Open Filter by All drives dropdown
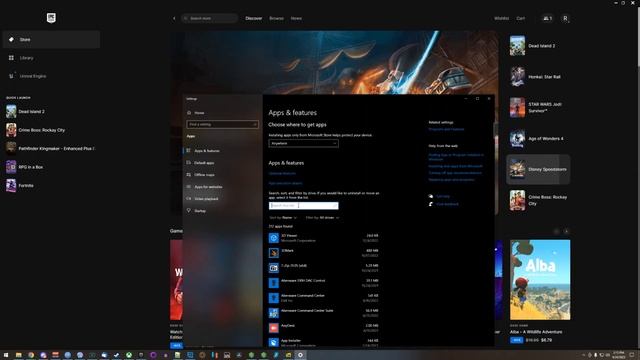The width and height of the screenshot is (640, 360). tap(322, 218)
